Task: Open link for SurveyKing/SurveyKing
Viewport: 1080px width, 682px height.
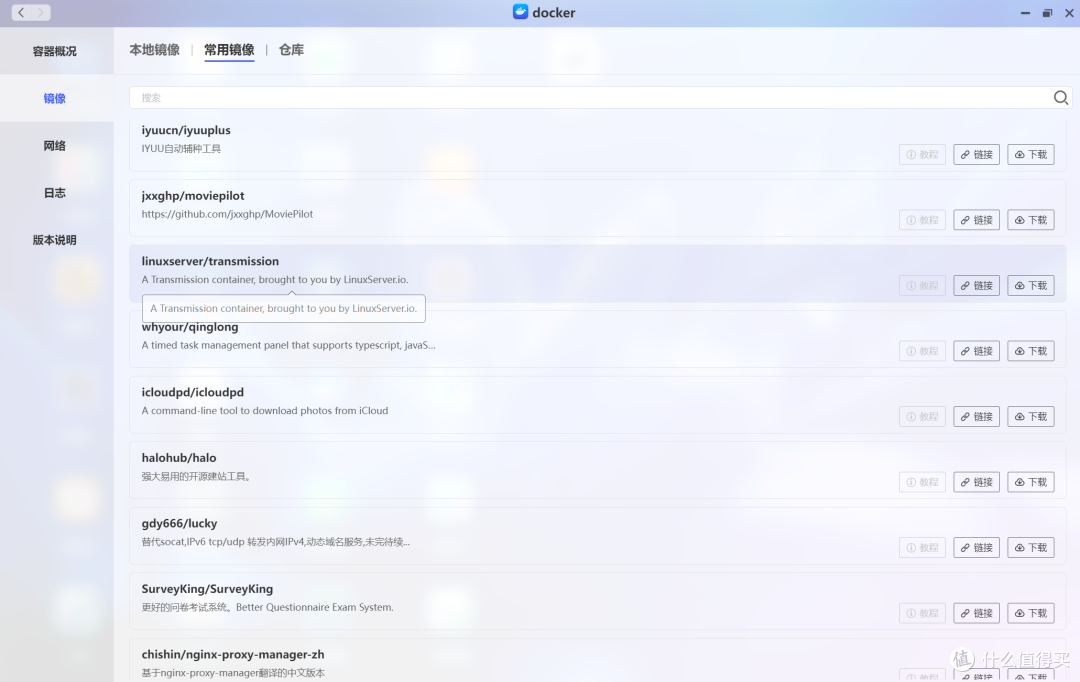Action: [x=977, y=612]
